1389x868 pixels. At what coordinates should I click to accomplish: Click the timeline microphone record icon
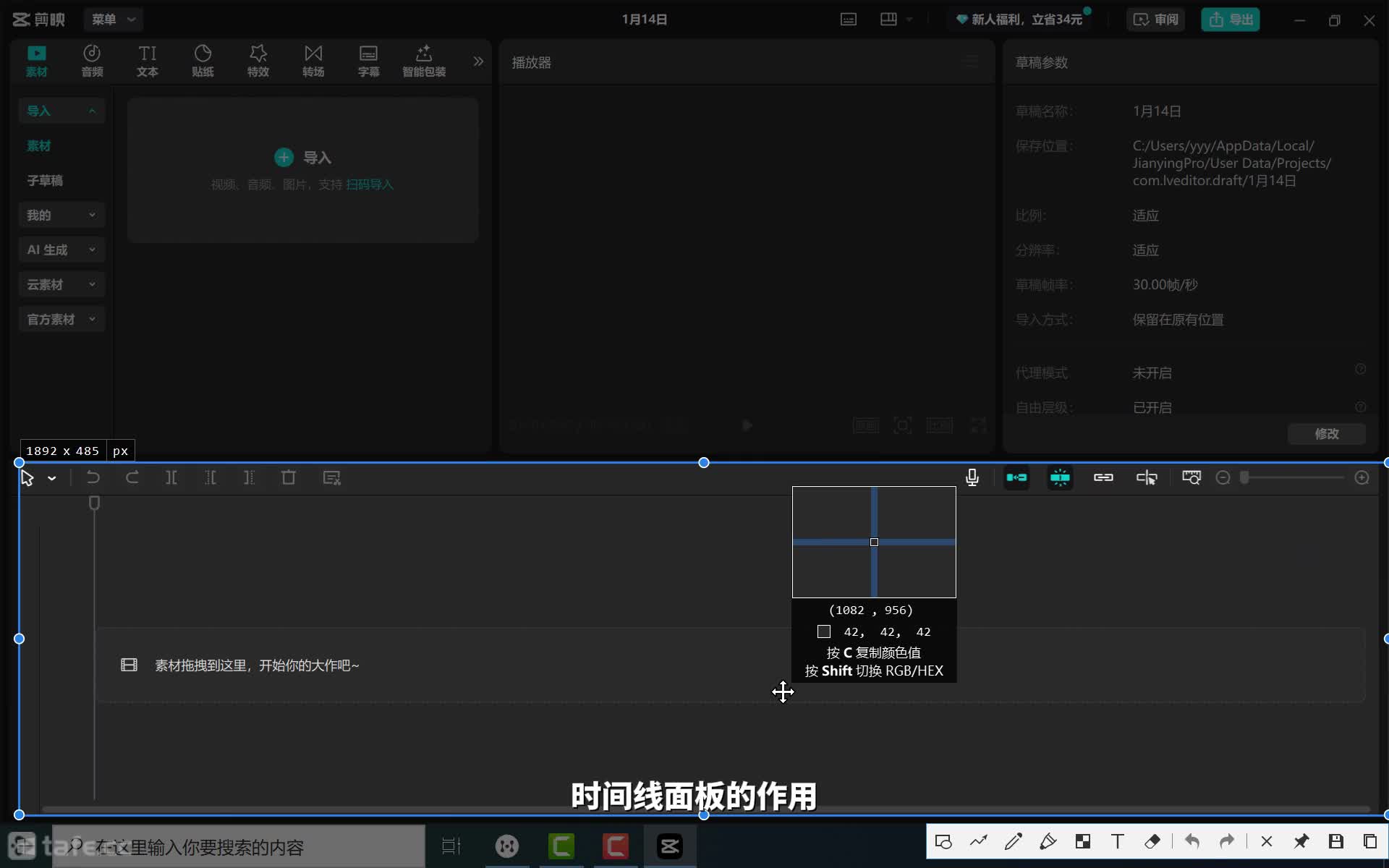tap(972, 477)
